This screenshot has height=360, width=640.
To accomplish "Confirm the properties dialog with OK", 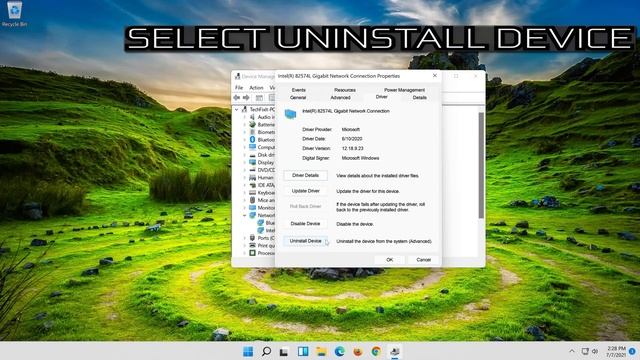I will tap(389, 260).
